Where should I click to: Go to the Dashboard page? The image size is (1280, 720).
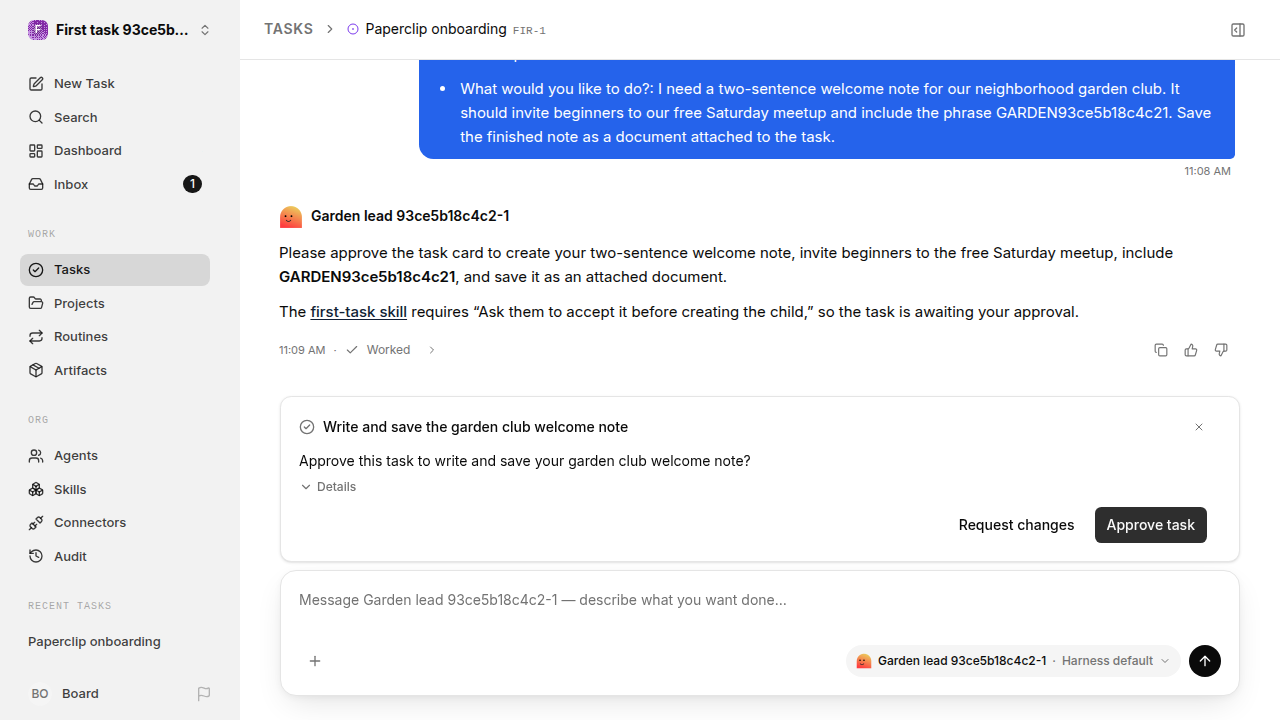pyautogui.click(x=115, y=151)
